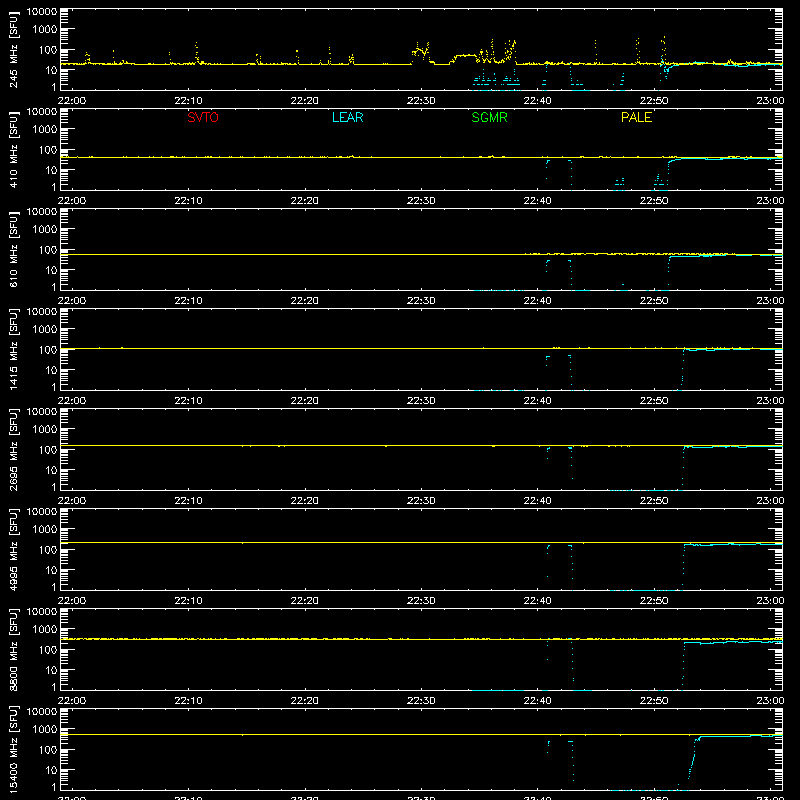This screenshot has width=800, height=800.
Task: Select the 410 MHz [SFU] axis label
Action: coord(14,149)
